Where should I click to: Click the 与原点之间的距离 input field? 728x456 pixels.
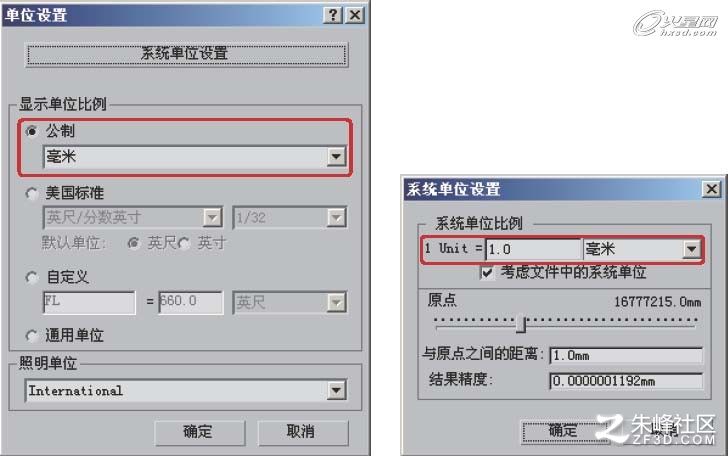(x=626, y=356)
